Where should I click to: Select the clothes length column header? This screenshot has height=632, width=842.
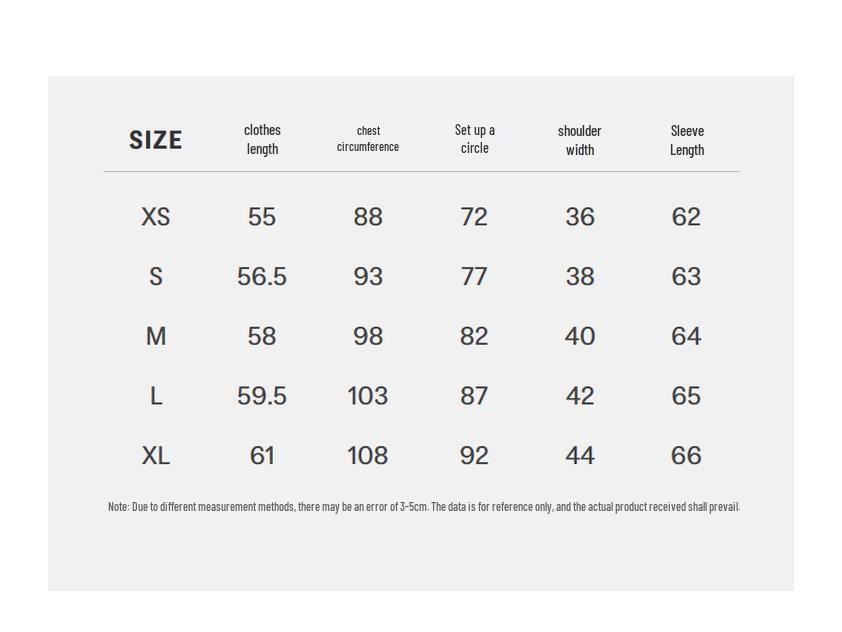click(262, 139)
